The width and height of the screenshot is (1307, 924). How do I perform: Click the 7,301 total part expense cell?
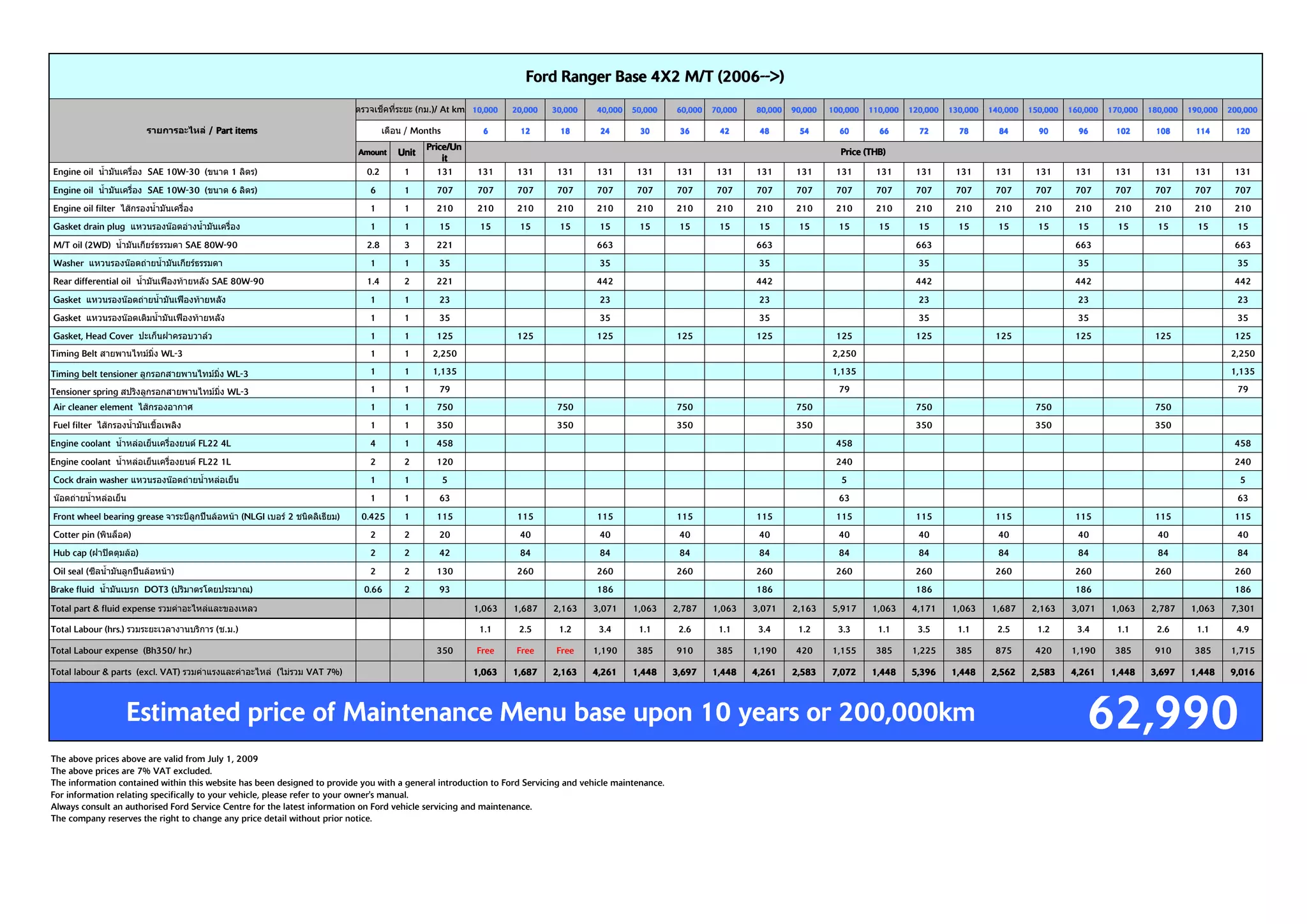click(x=1242, y=609)
